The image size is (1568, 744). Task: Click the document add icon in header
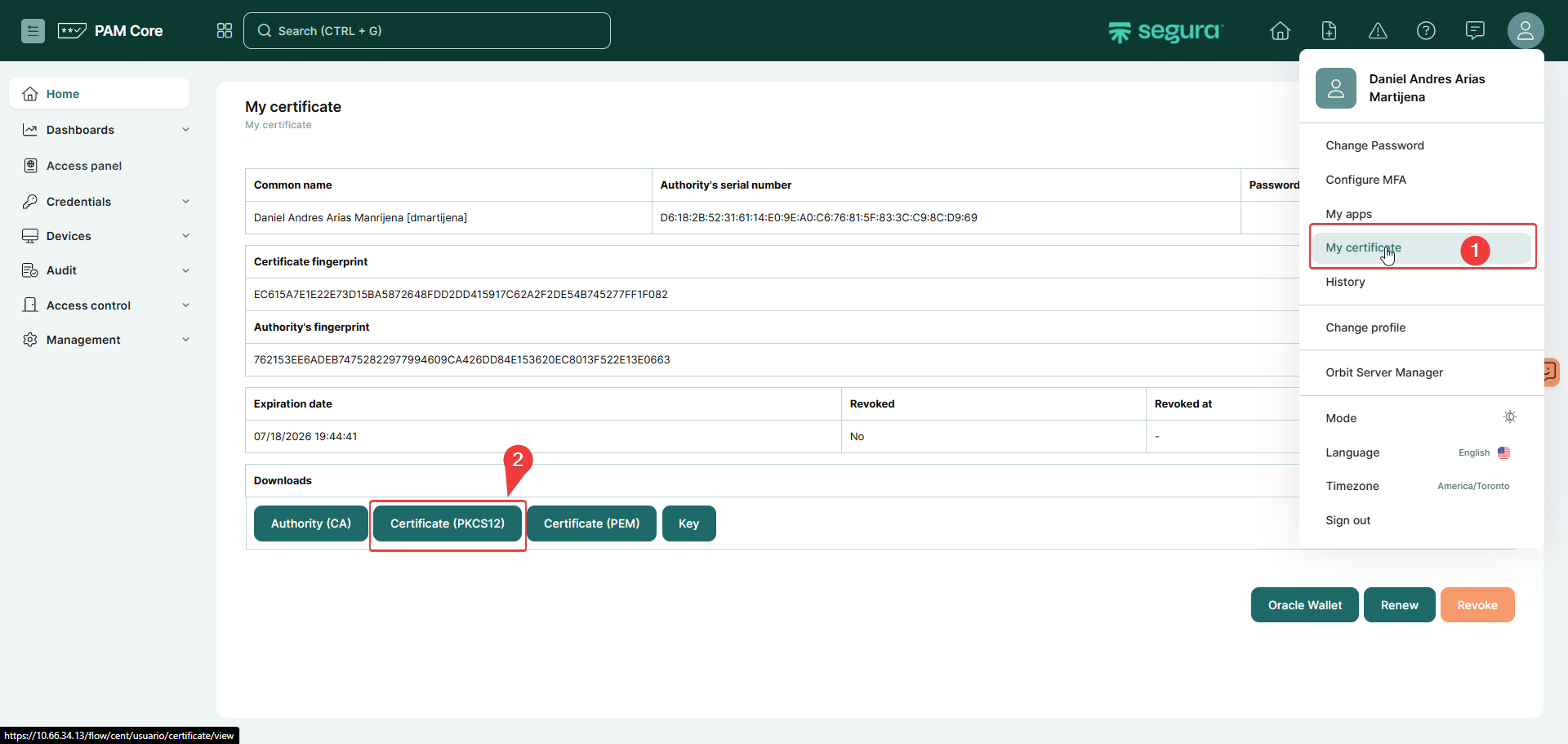(x=1329, y=31)
